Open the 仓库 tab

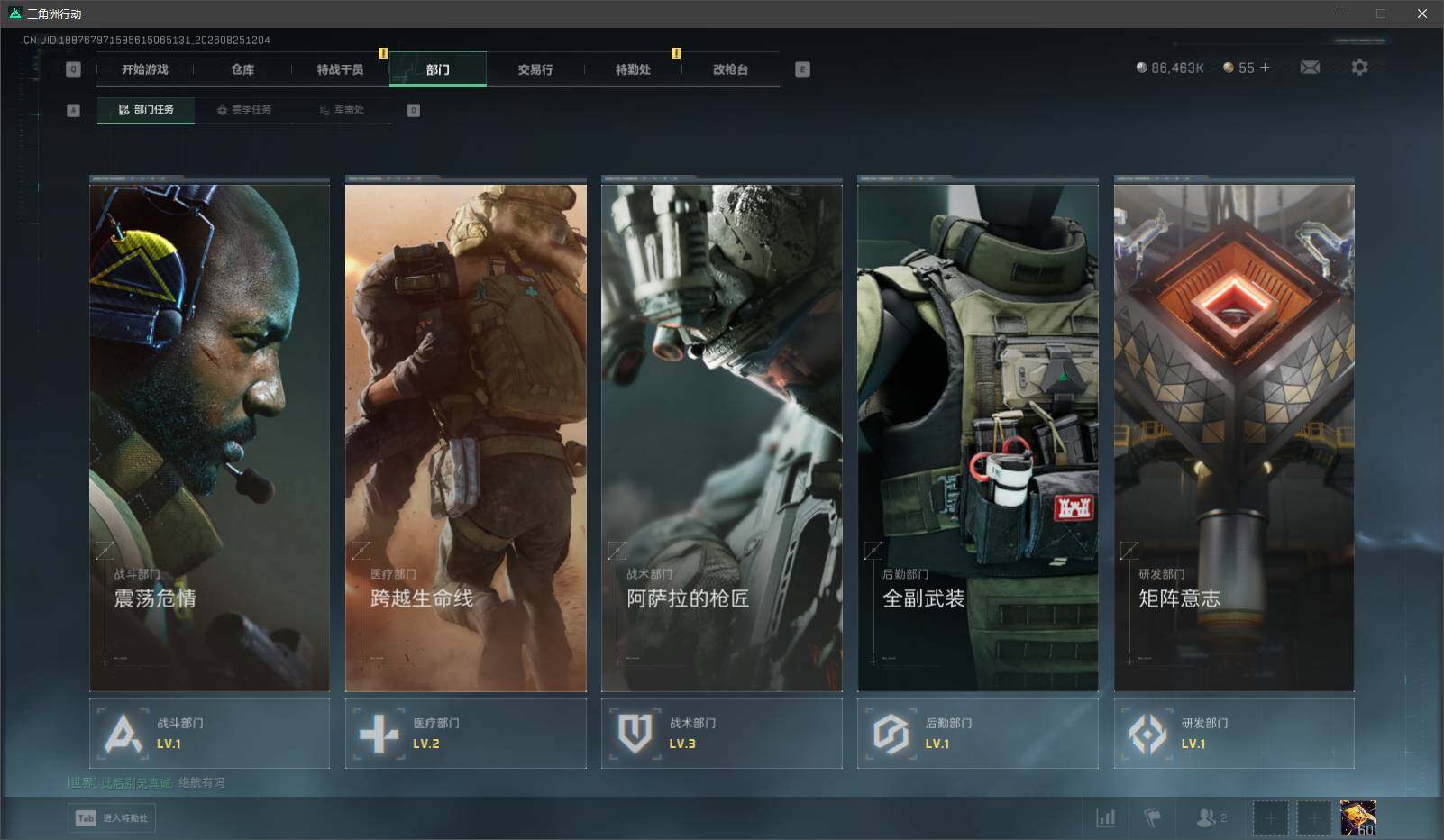[x=242, y=69]
